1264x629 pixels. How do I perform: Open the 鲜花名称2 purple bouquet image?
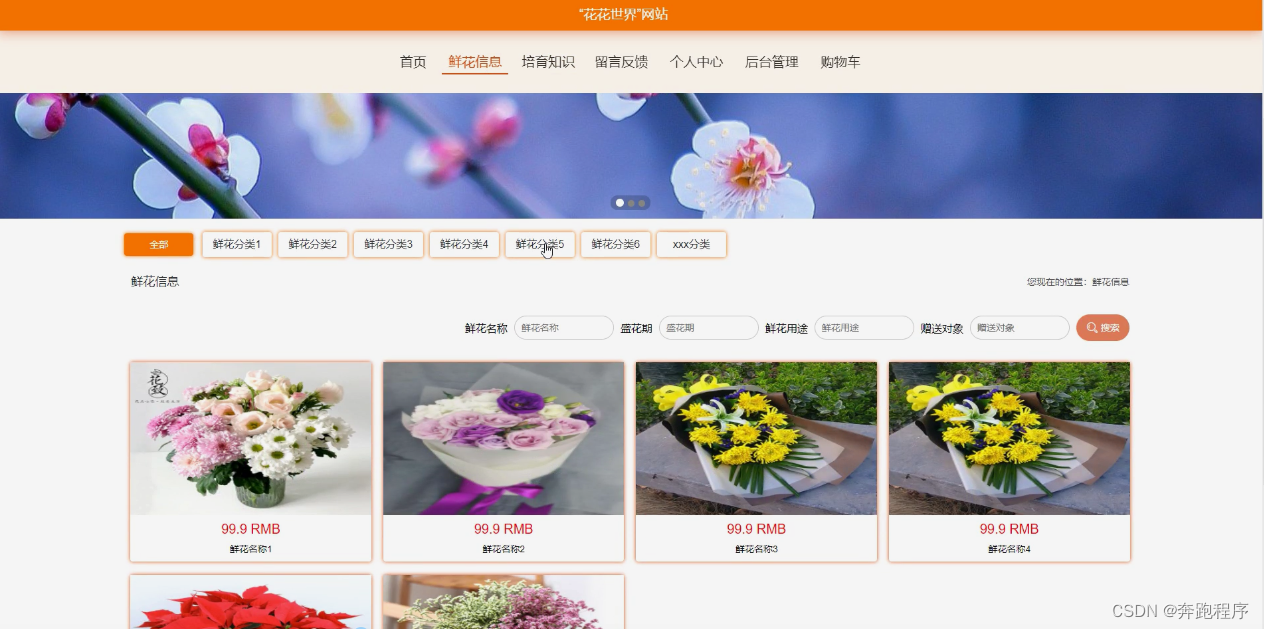tap(504, 438)
